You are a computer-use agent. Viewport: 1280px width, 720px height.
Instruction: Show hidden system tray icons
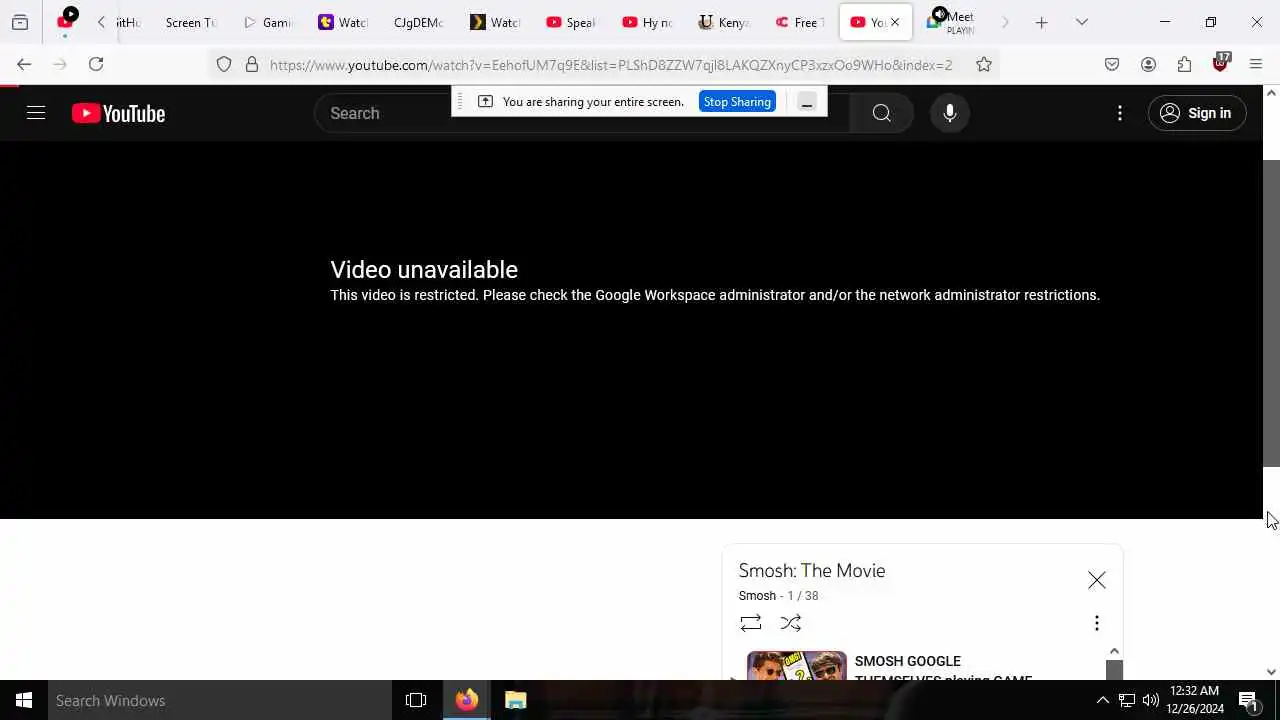[x=1102, y=700]
